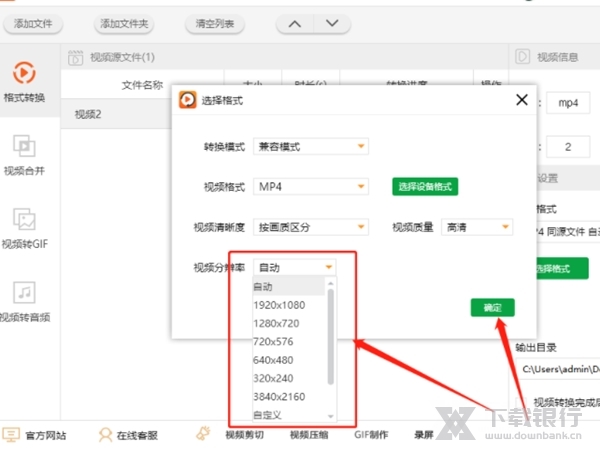This screenshot has width=600, height=449.
Task: Open the 视频转GIF tool icon
Action: (24, 219)
